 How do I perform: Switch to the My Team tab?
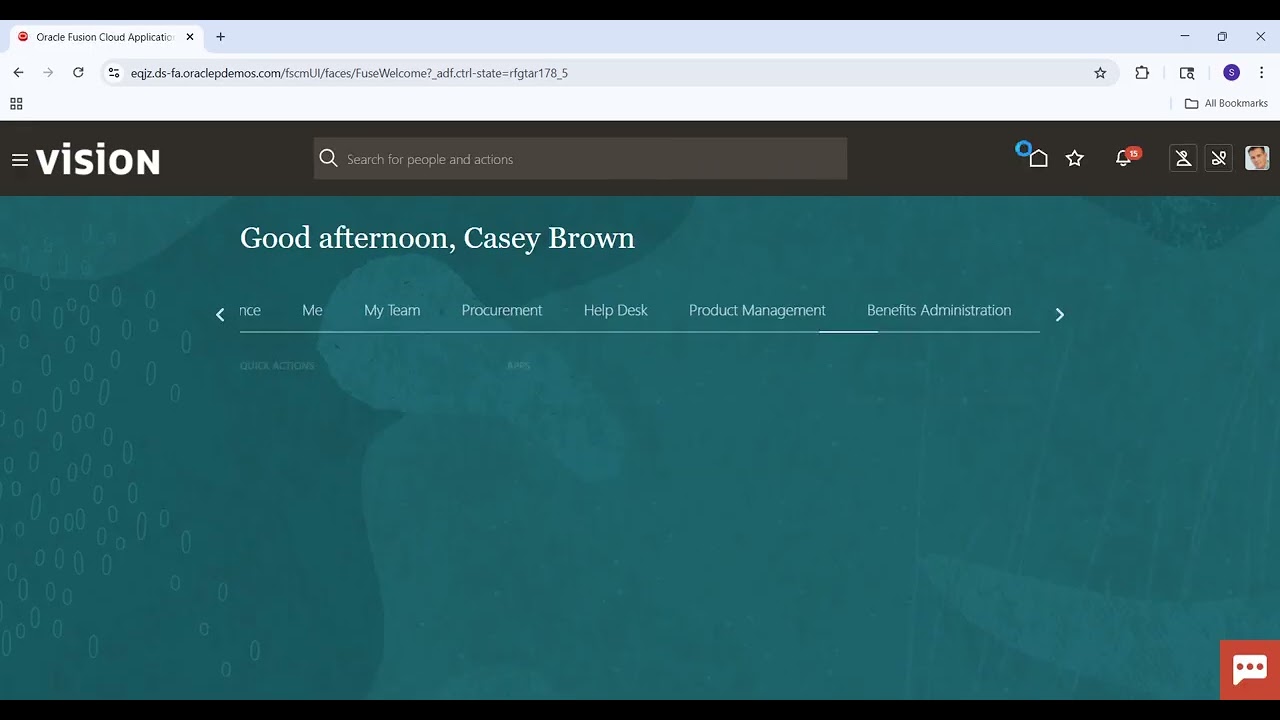[x=392, y=311]
